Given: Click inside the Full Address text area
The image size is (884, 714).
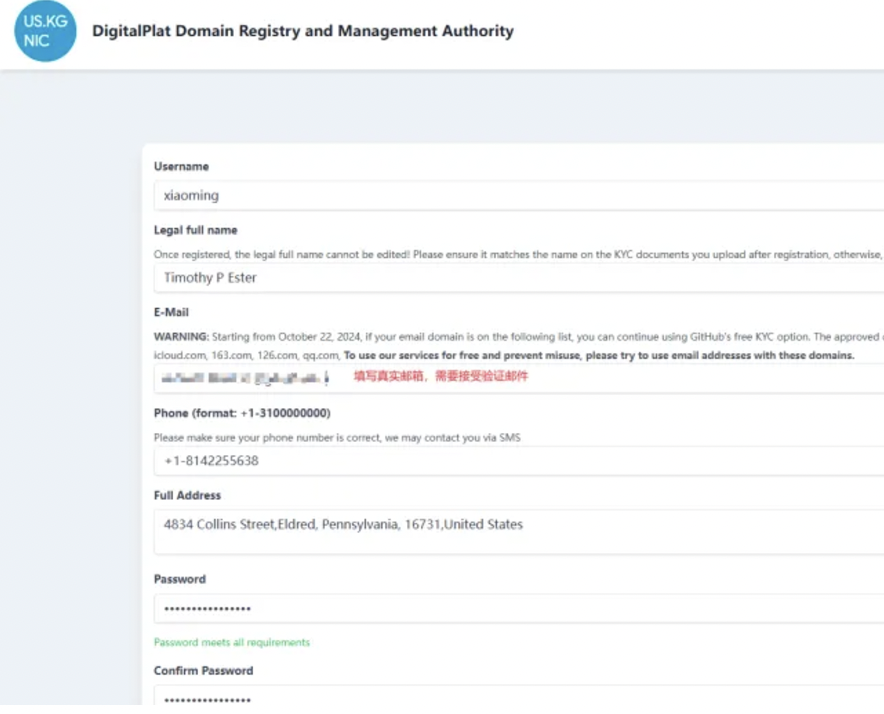Looking at the screenshot, I should tap(519, 532).
